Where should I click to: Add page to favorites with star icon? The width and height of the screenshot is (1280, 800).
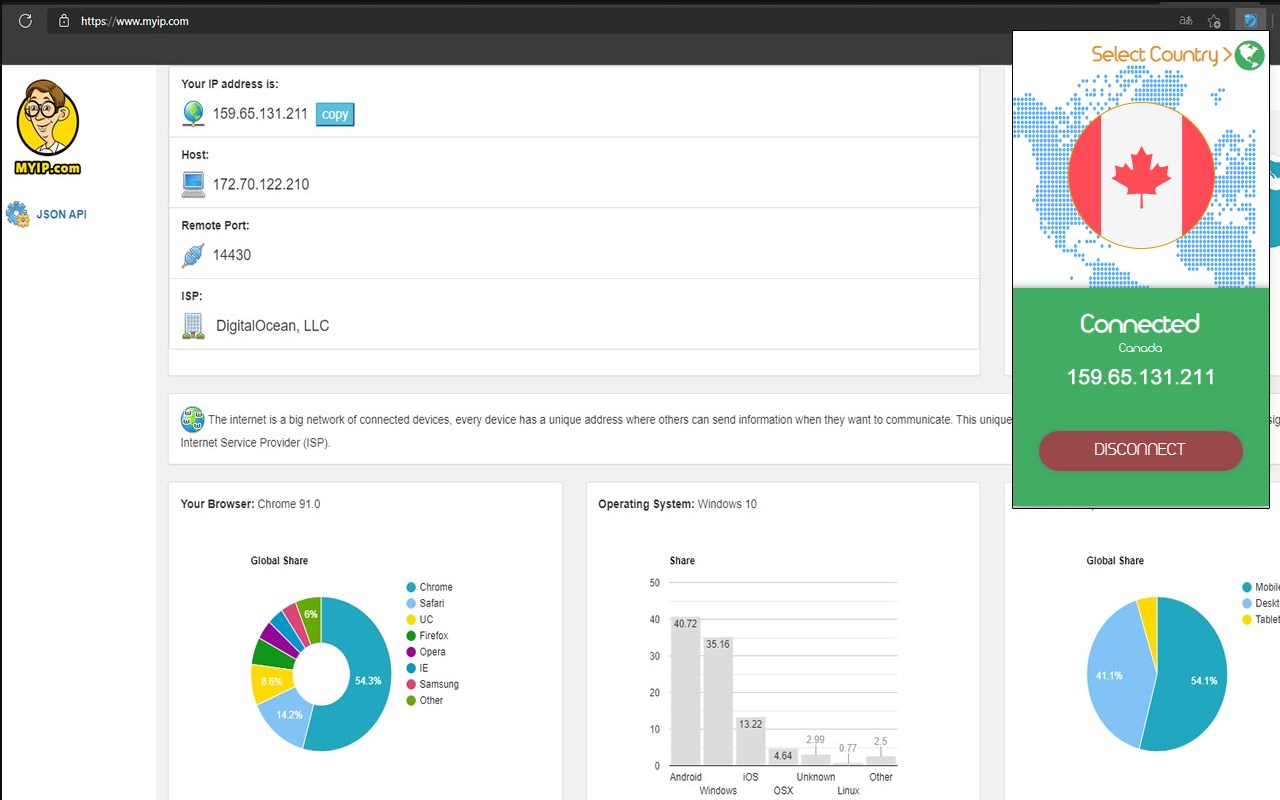1214,20
